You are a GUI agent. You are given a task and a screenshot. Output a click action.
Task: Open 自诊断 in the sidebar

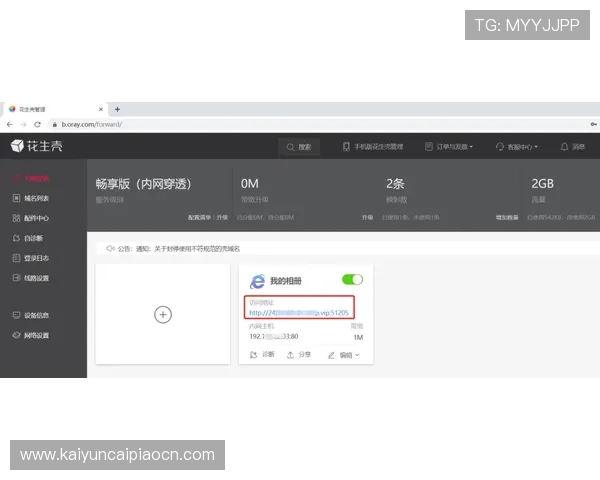(x=28, y=238)
